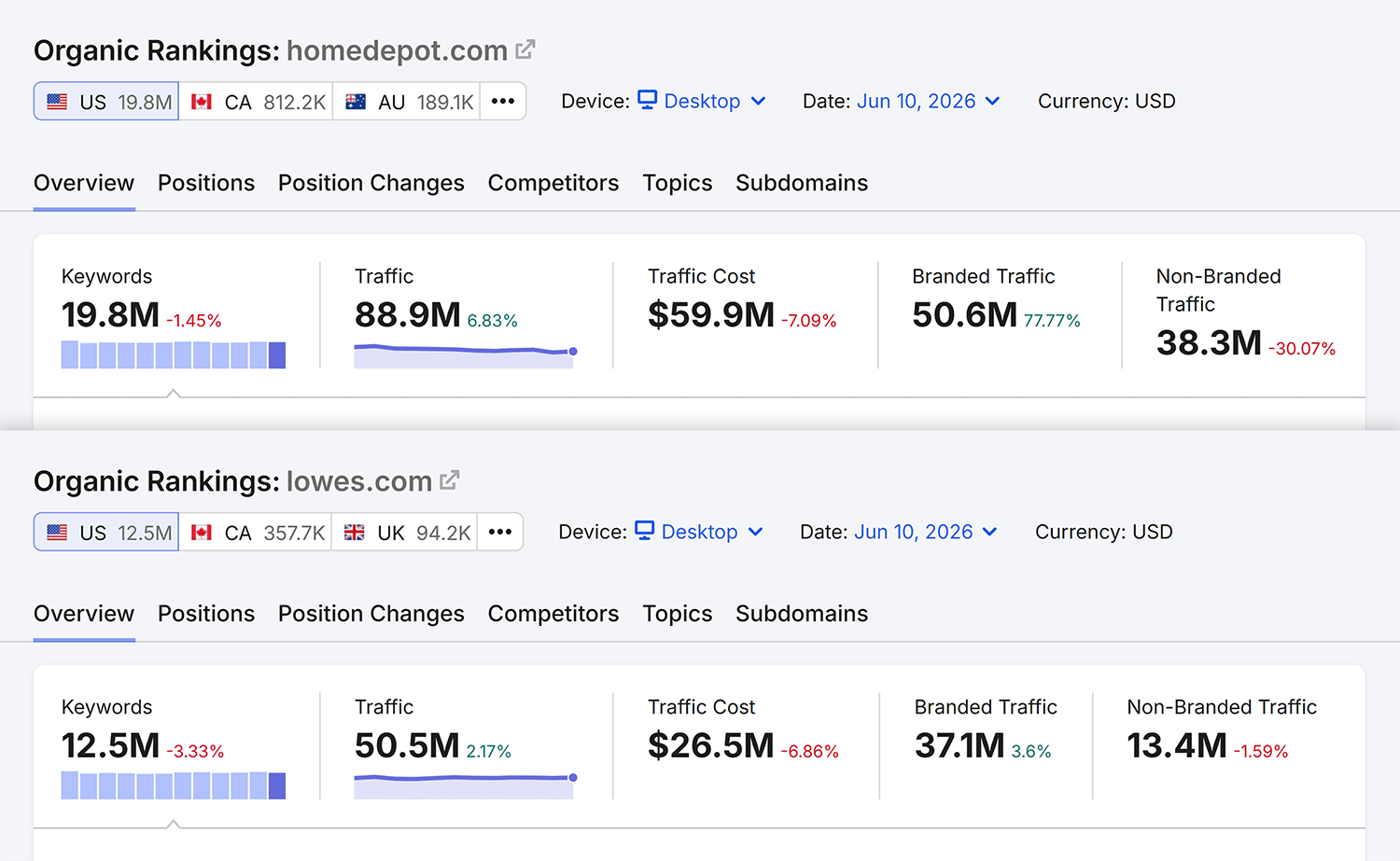The image size is (1400, 861).
Task: Click the -3.33% keywords change
Action: click(195, 752)
